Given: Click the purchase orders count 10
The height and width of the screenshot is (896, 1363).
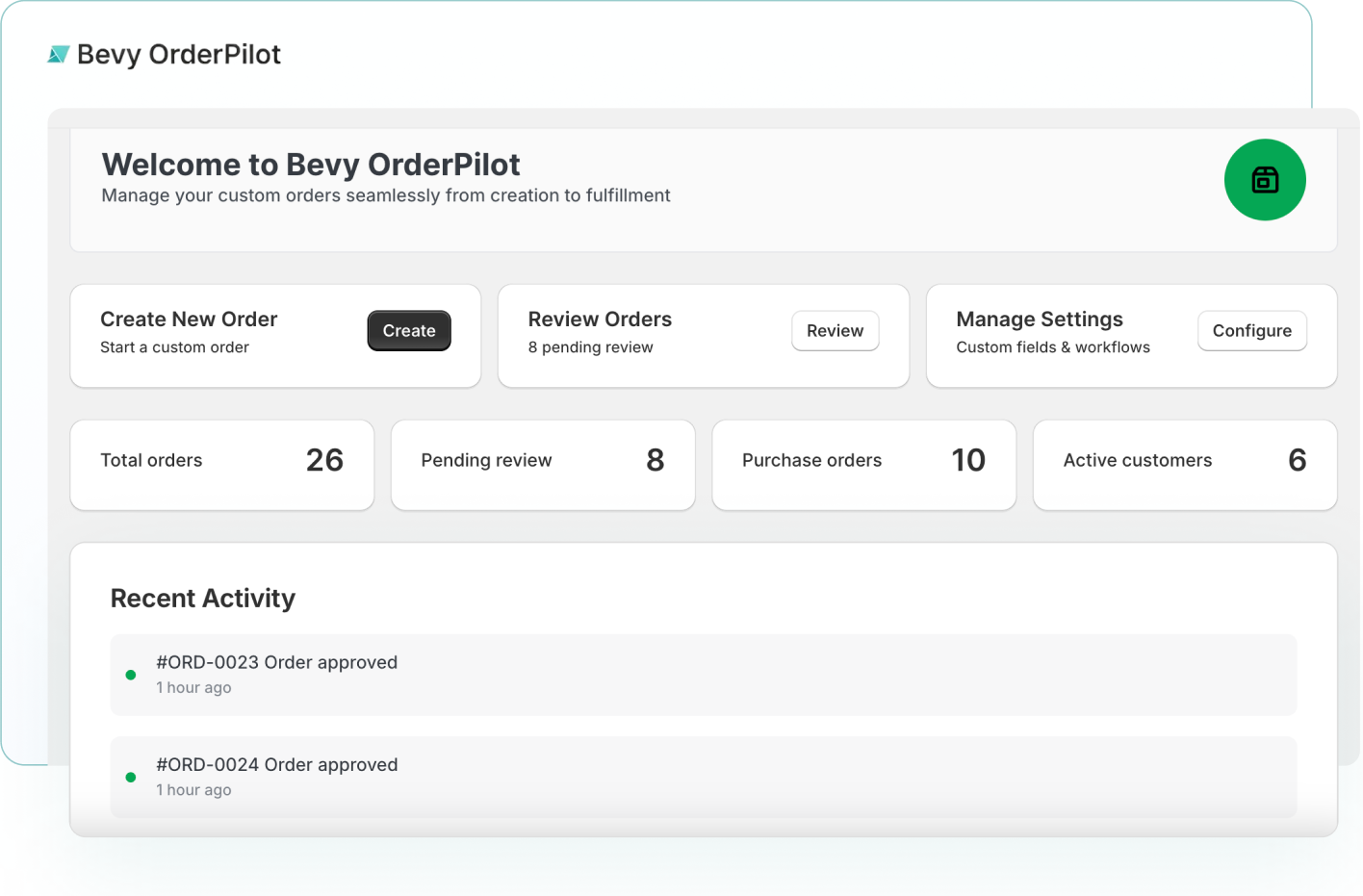Looking at the screenshot, I should [x=968, y=460].
